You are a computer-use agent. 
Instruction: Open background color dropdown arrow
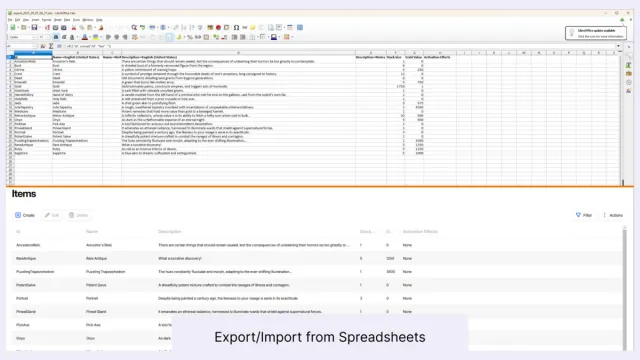coord(101,37)
